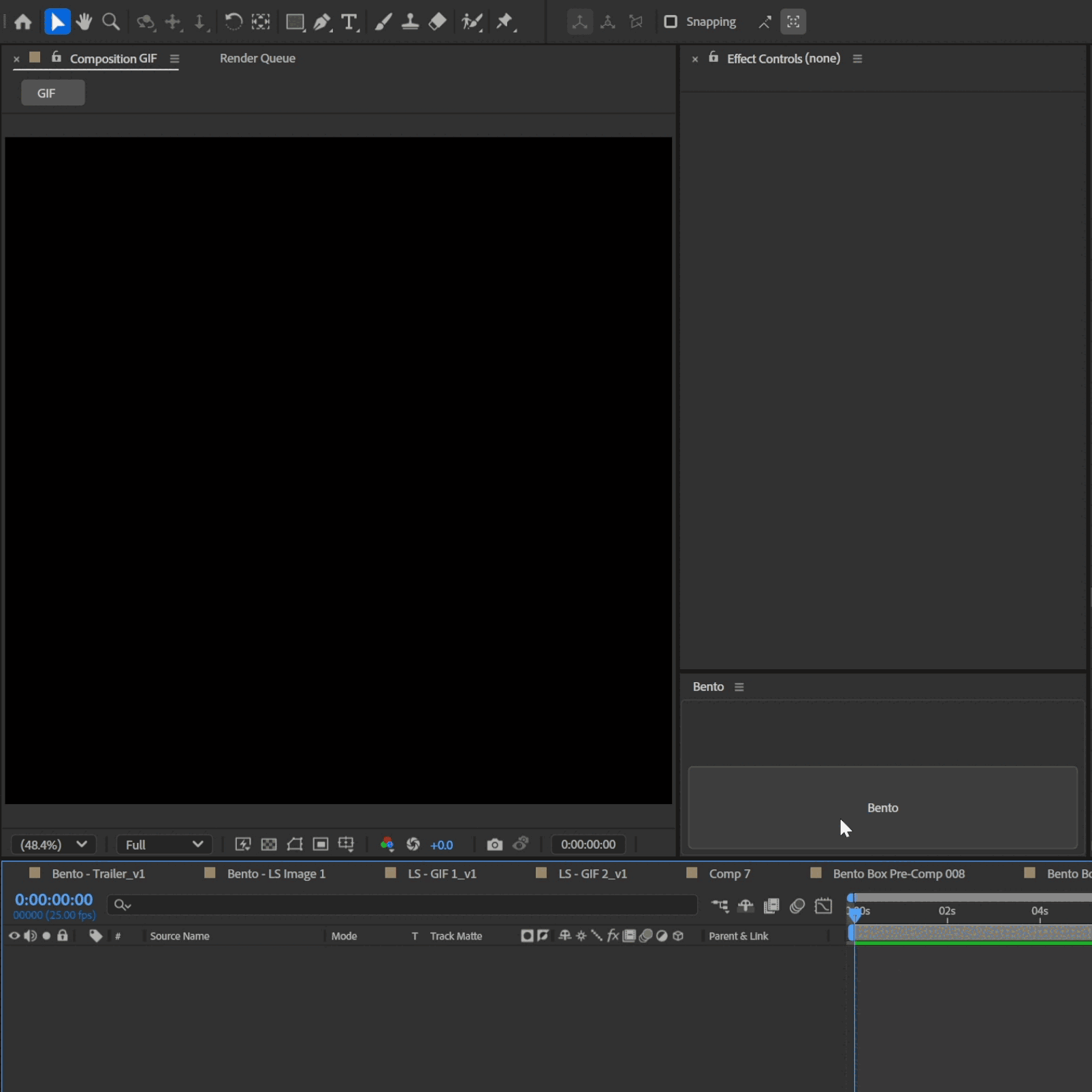Choose World Axis mode icon
The width and height of the screenshot is (1092, 1092).
click(x=608, y=22)
